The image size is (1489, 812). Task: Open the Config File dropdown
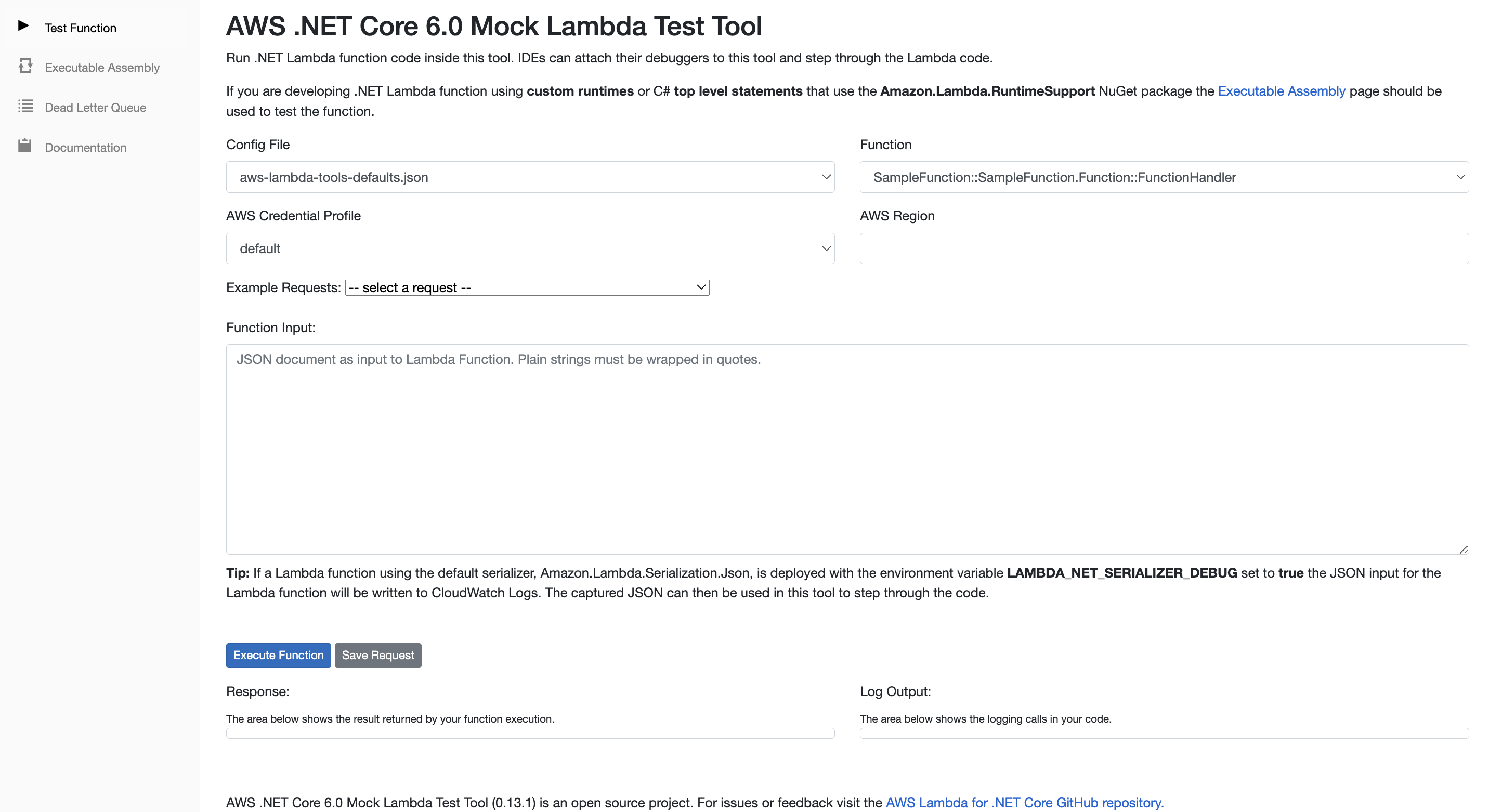coord(529,177)
